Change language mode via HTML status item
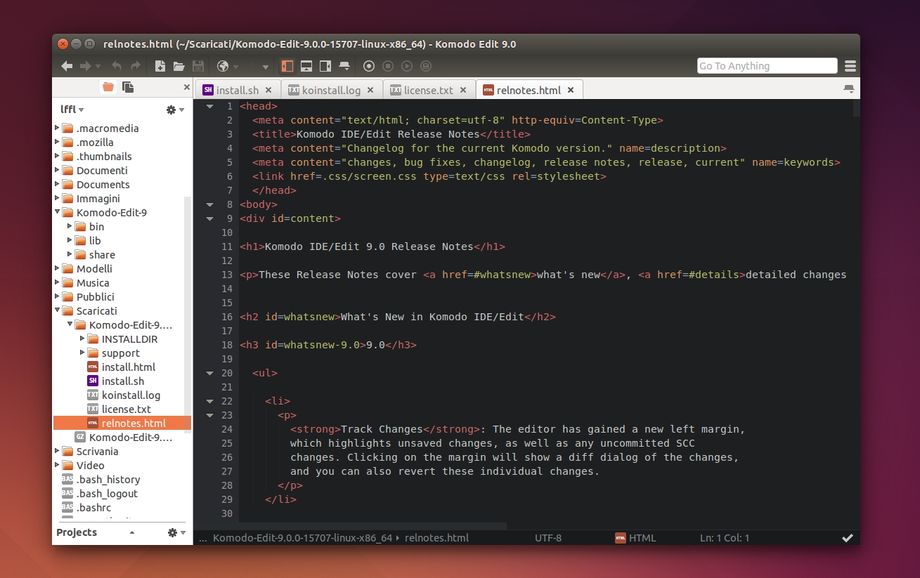Screen dimensions: 920x578 click(x=644, y=537)
